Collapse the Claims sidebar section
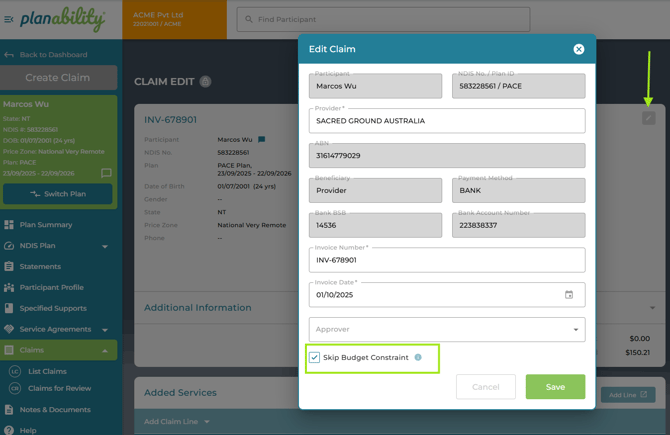 (x=104, y=350)
